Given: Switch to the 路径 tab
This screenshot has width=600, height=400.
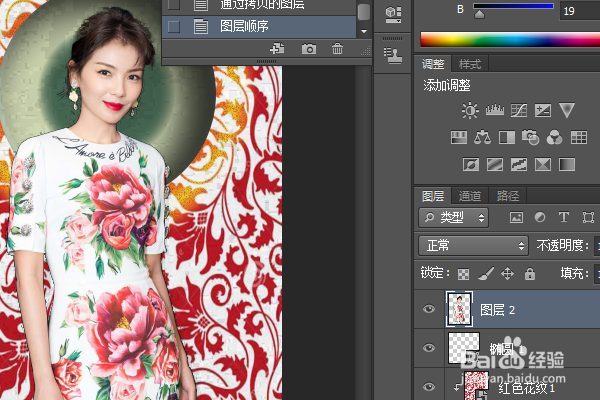Looking at the screenshot, I should [507, 196].
